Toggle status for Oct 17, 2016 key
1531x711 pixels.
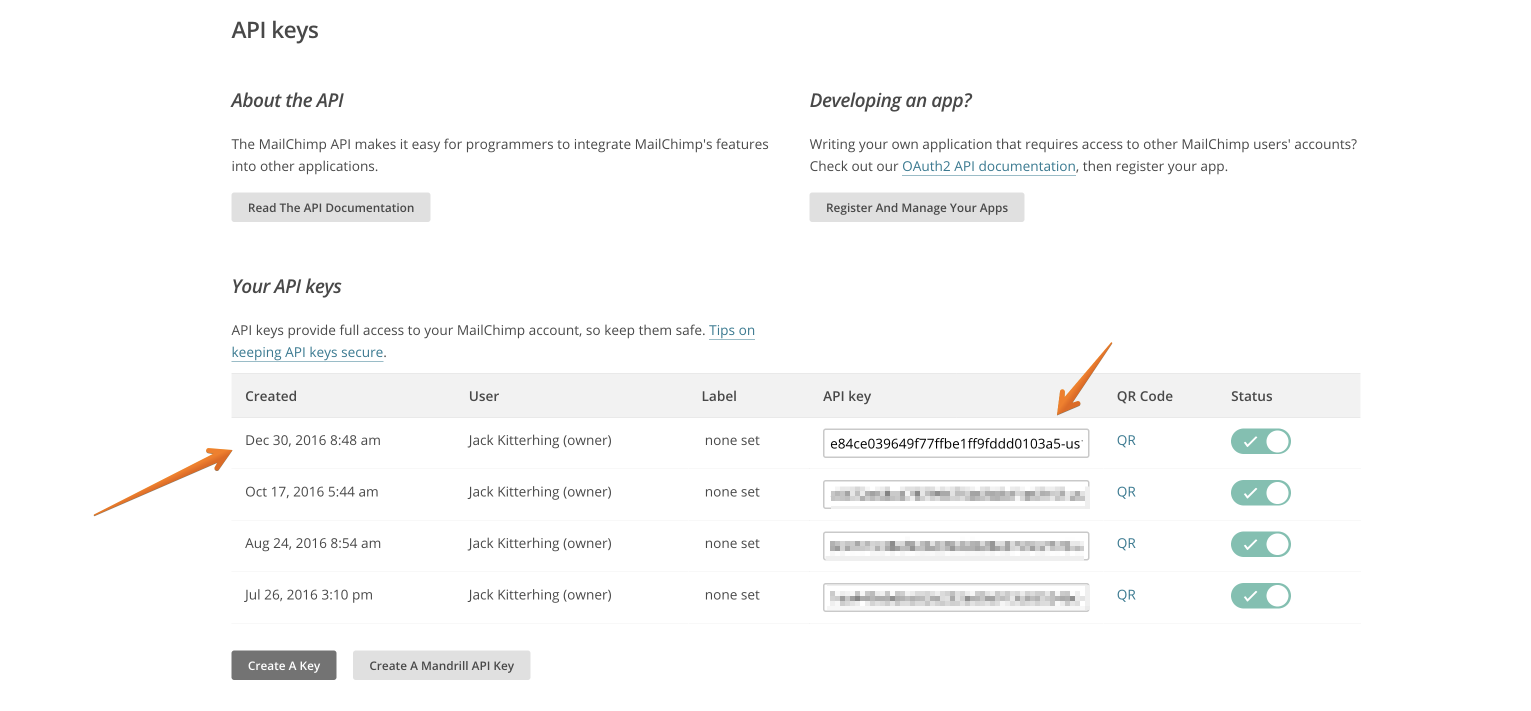point(1261,493)
